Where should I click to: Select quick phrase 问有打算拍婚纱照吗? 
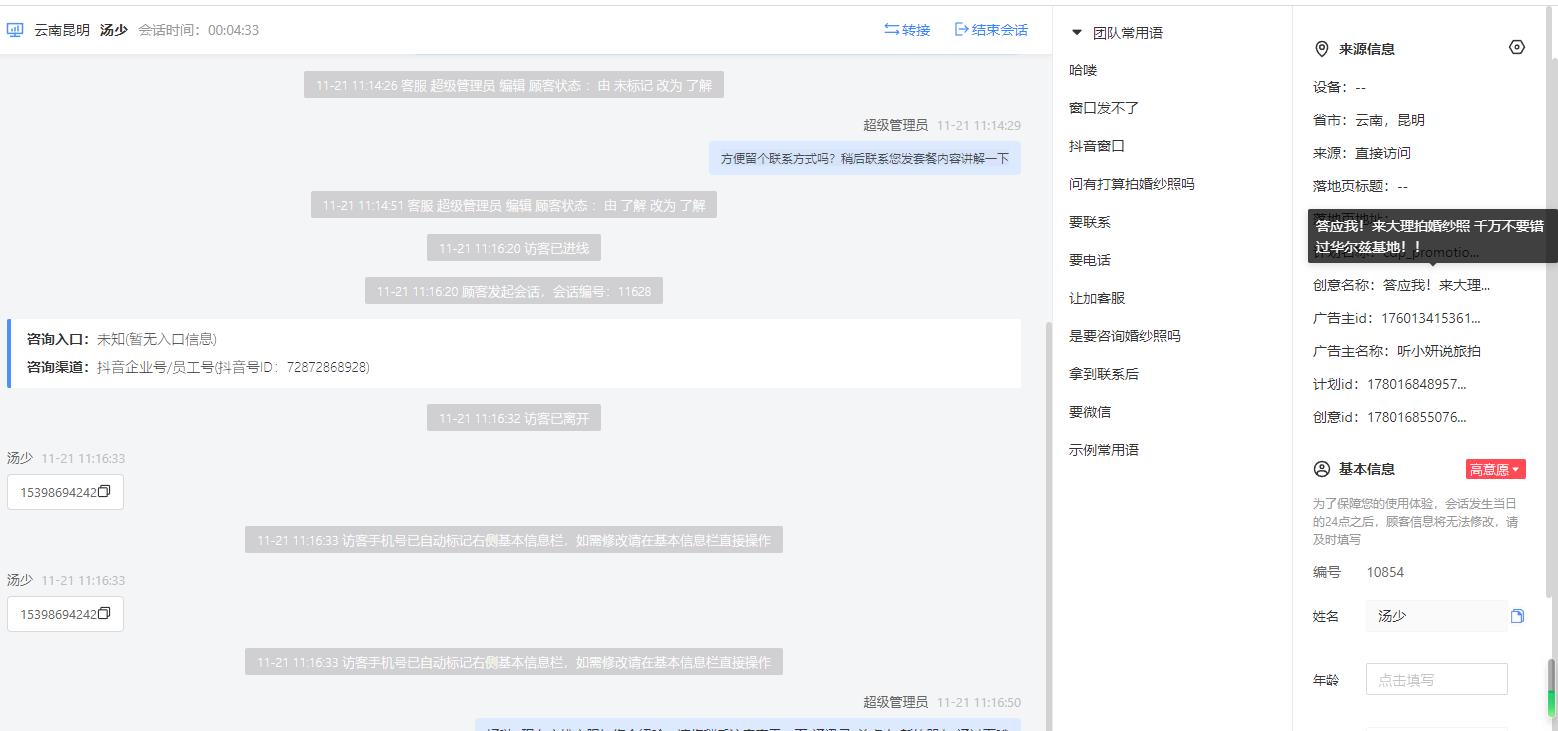tap(1131, 184)
